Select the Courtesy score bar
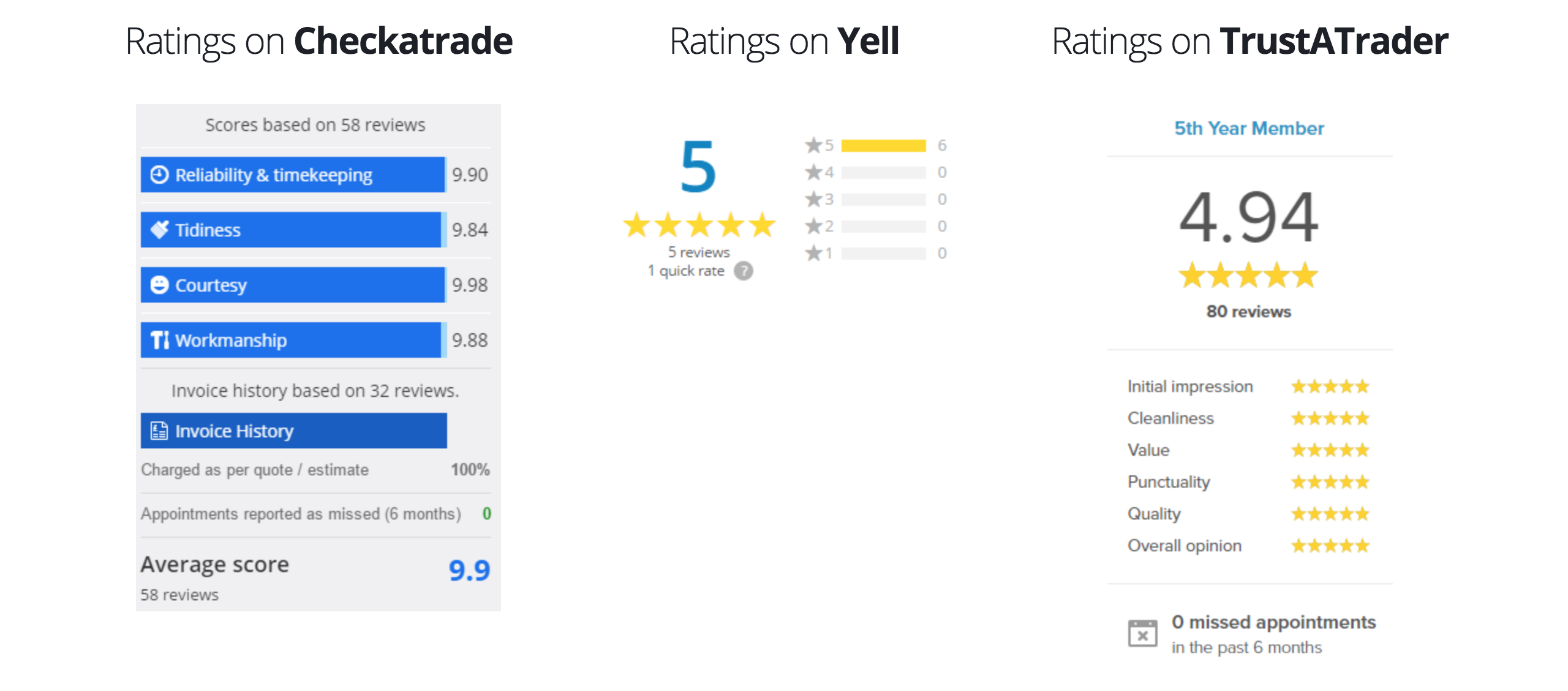Screen dimensions: 1568x691 293,285
